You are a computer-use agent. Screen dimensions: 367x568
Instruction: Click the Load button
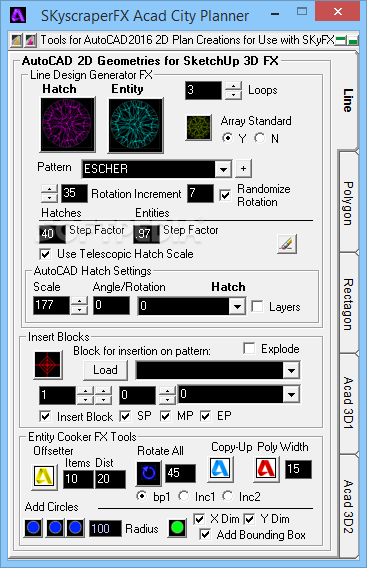tap(105, 370)
